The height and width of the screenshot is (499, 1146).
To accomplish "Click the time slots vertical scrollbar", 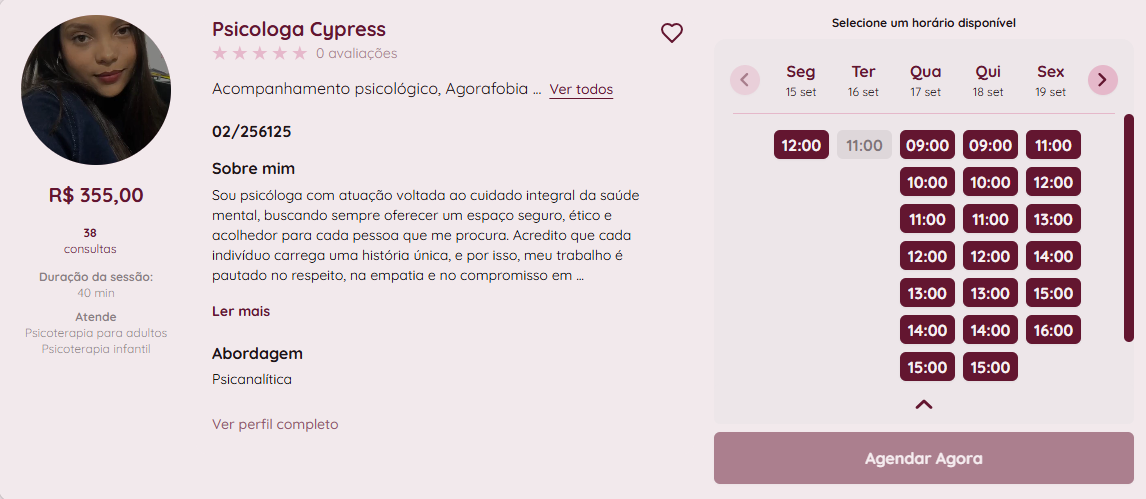I will pos(1129,228).
